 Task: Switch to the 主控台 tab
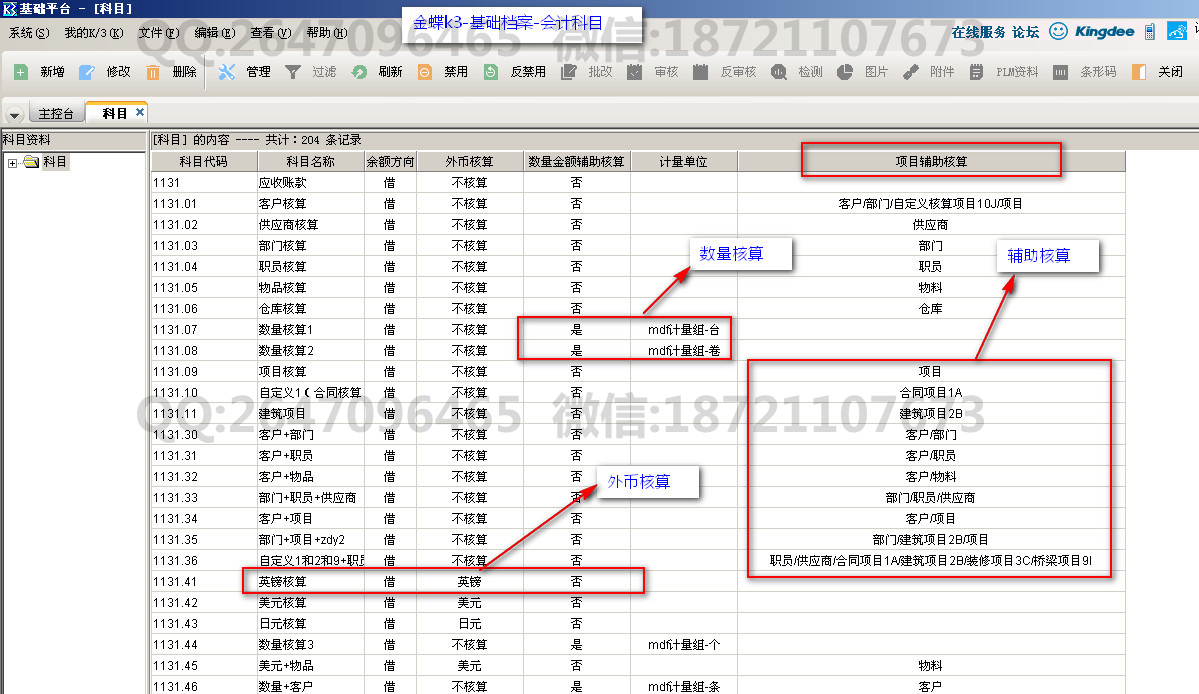(x=56, y=114)
